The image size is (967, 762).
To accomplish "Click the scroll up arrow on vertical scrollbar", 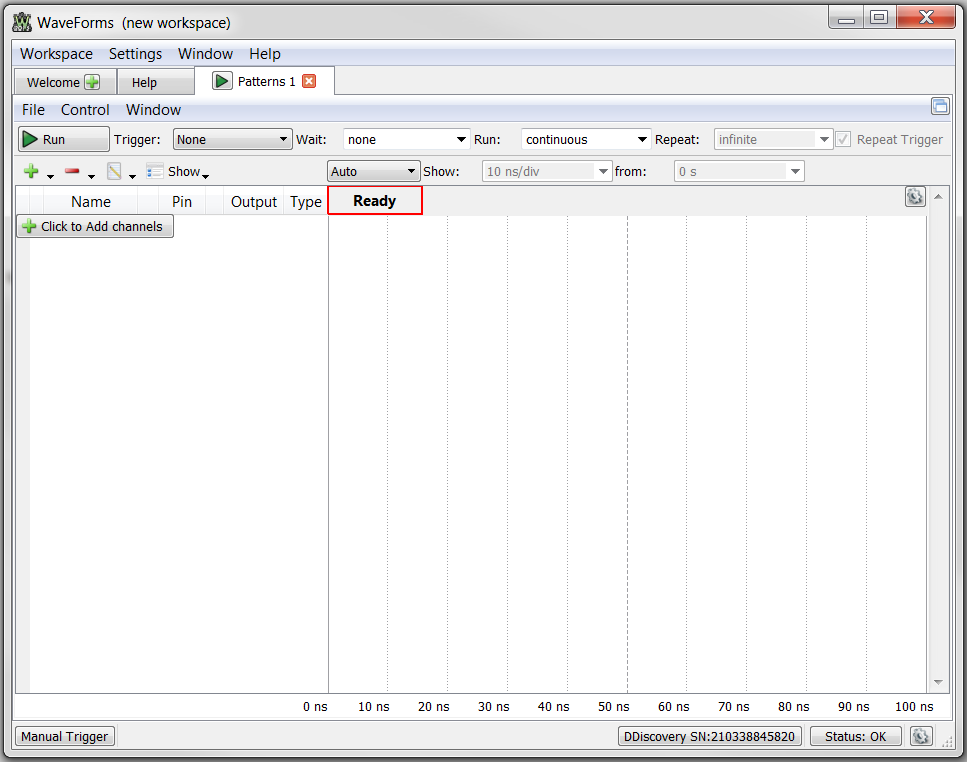I will click(x=938, y=197).
